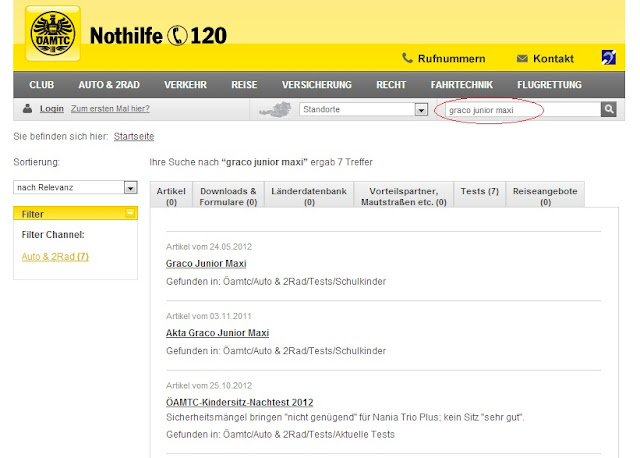Click the magnifier search button

[x=609, y=109]
